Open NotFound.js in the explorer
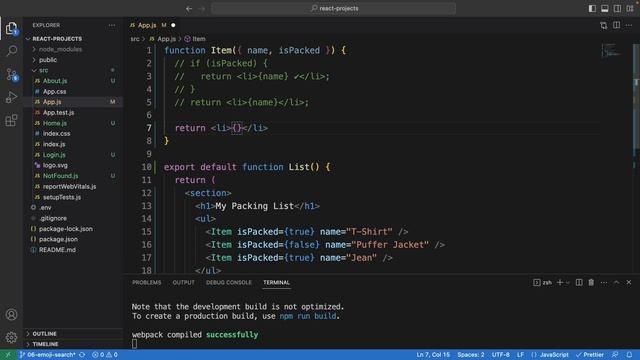Viewport: 640px width, 360px height. tap(60, 176)
